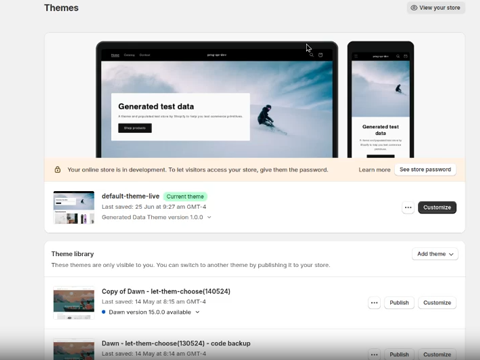Click Last saved: 14 May at 8:15 am text
The height and width of the screenshot is (360, 480).
[x=154, y=302]
